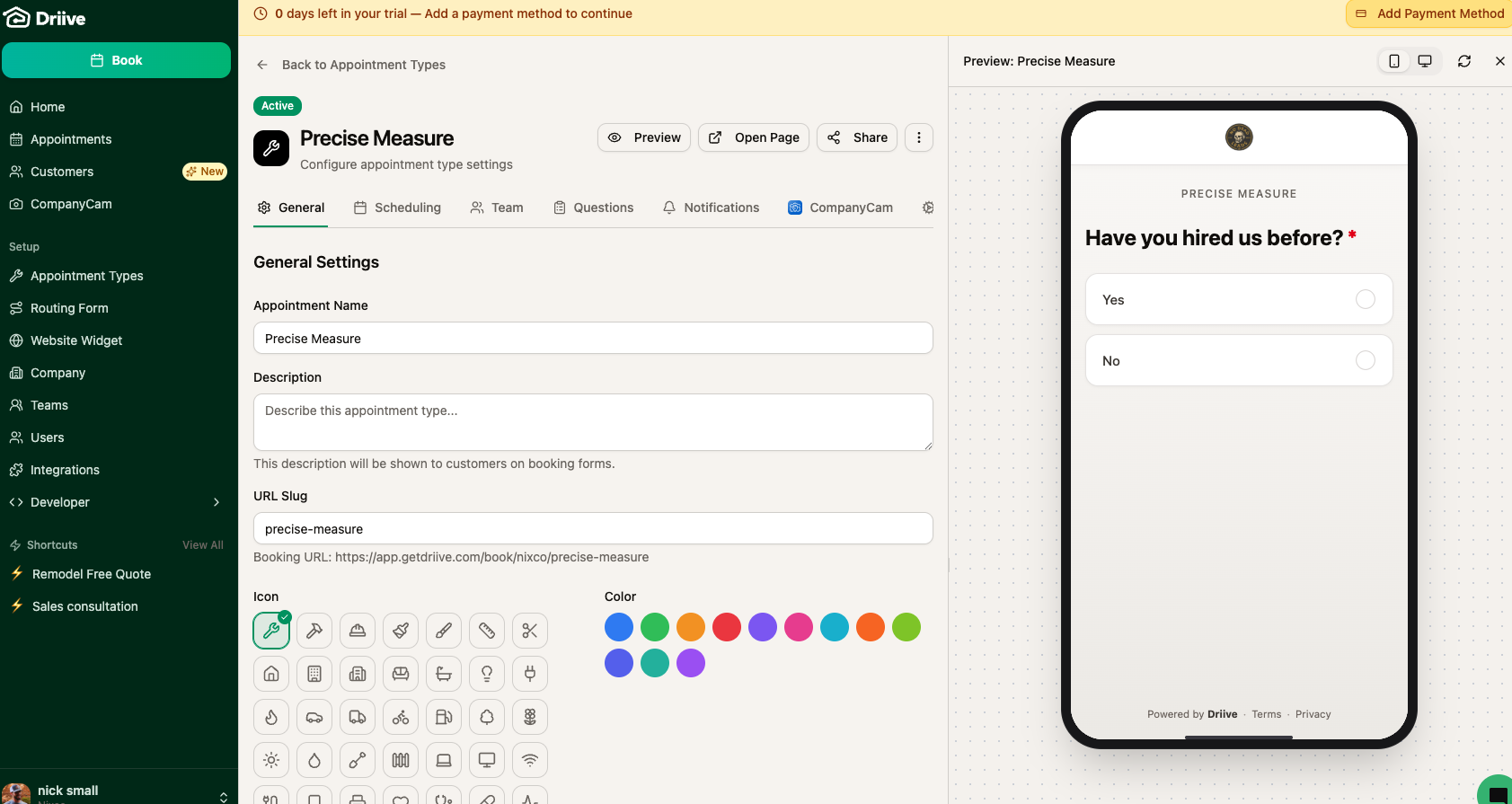This screenshot has width=1512, height=804.
Task: Choose the pink color swatch
Action: [x=799, y=627]
